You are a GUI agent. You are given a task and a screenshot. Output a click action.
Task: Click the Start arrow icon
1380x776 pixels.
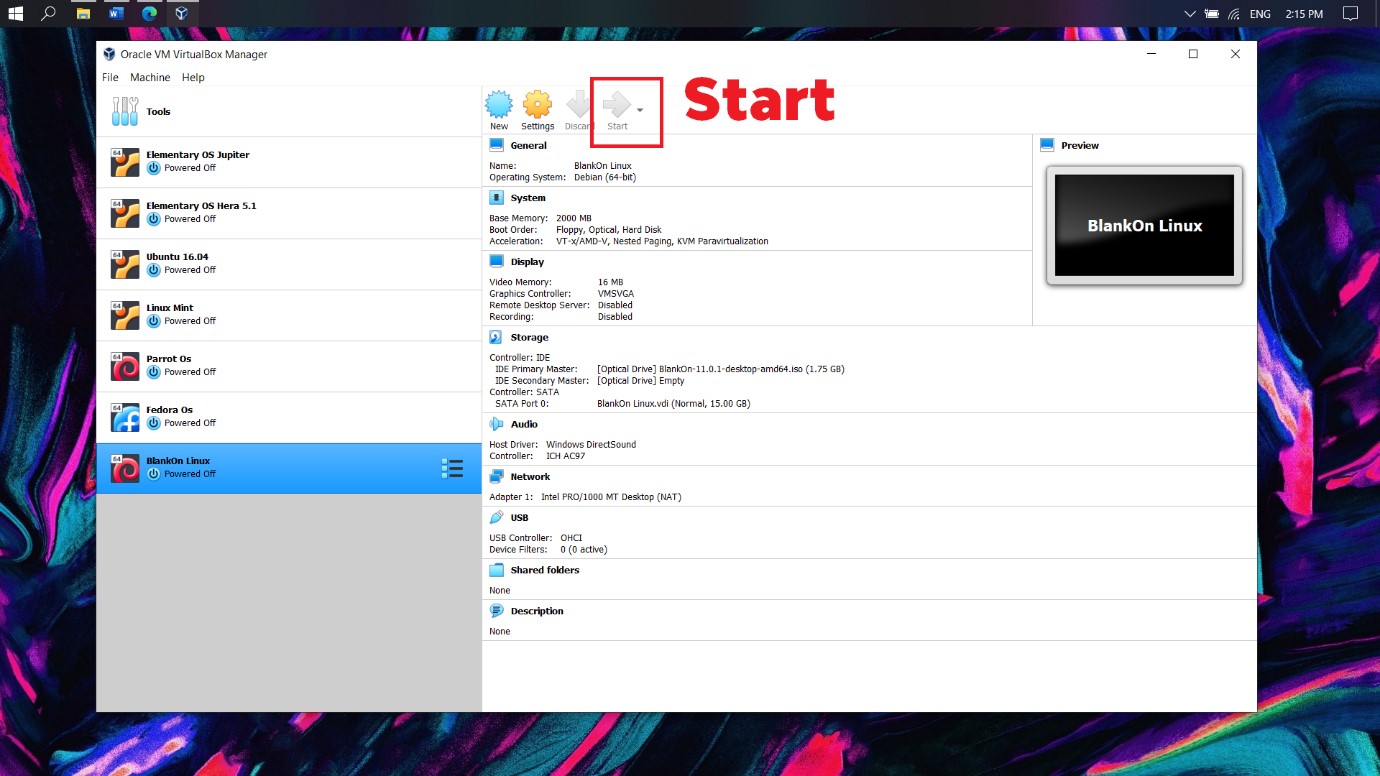pyautogui.click(x=617, y=104)
